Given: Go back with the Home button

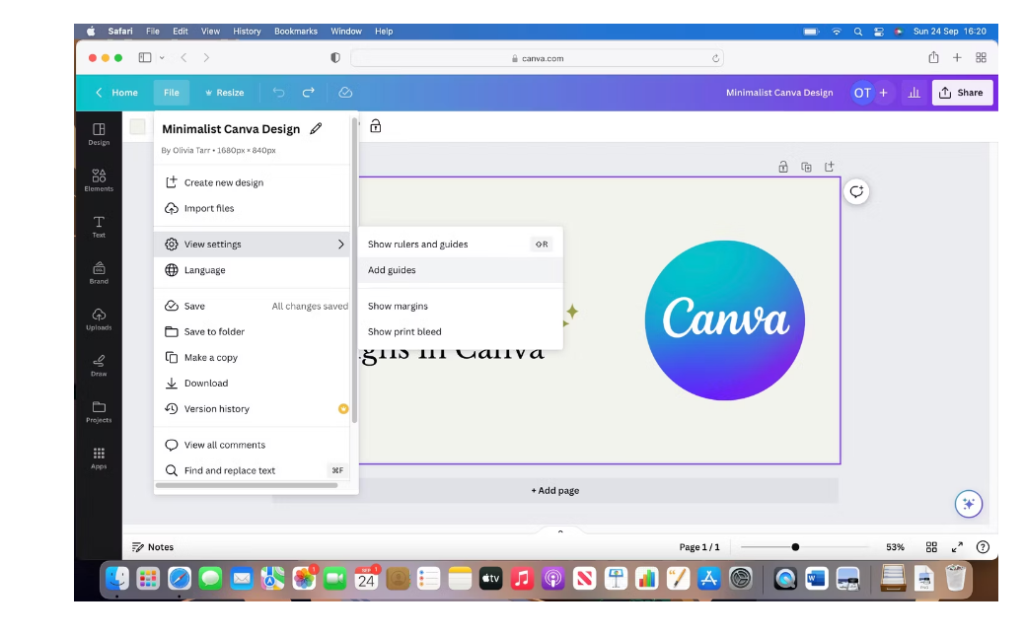Looking at the screenshot, I should coord(117,93).
